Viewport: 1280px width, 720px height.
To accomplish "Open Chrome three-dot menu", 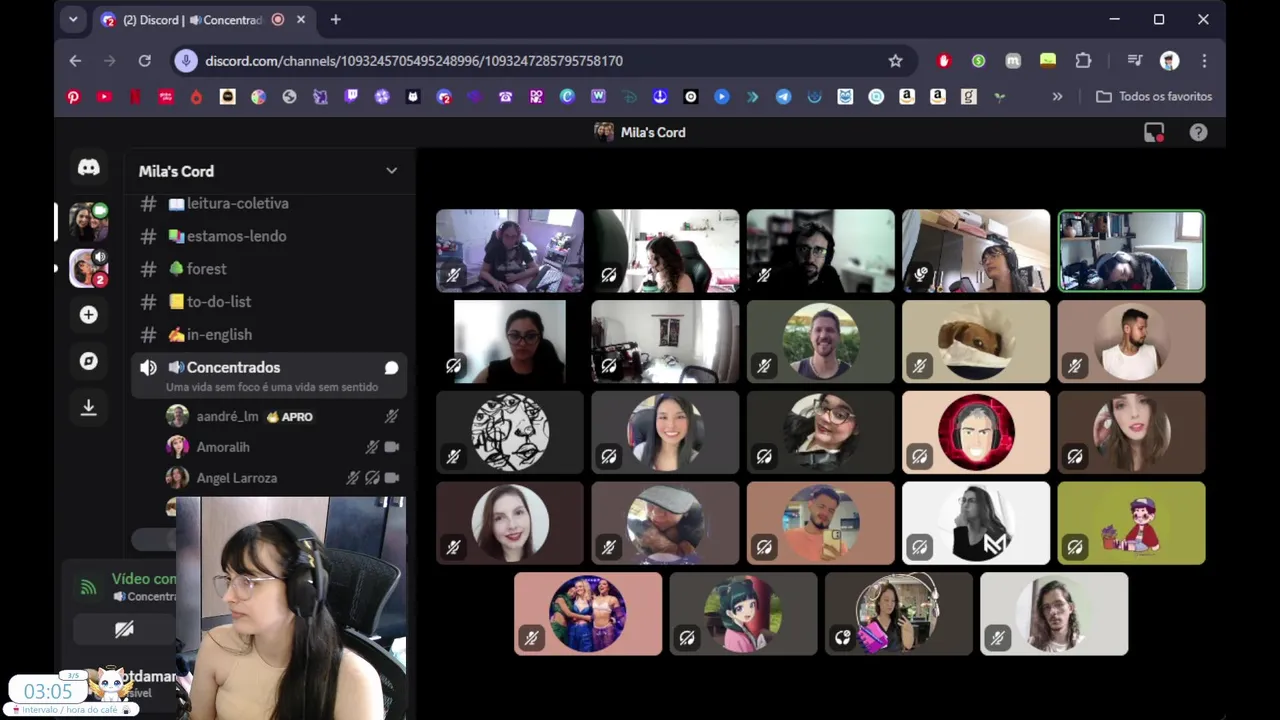I will pos(1204,61).
